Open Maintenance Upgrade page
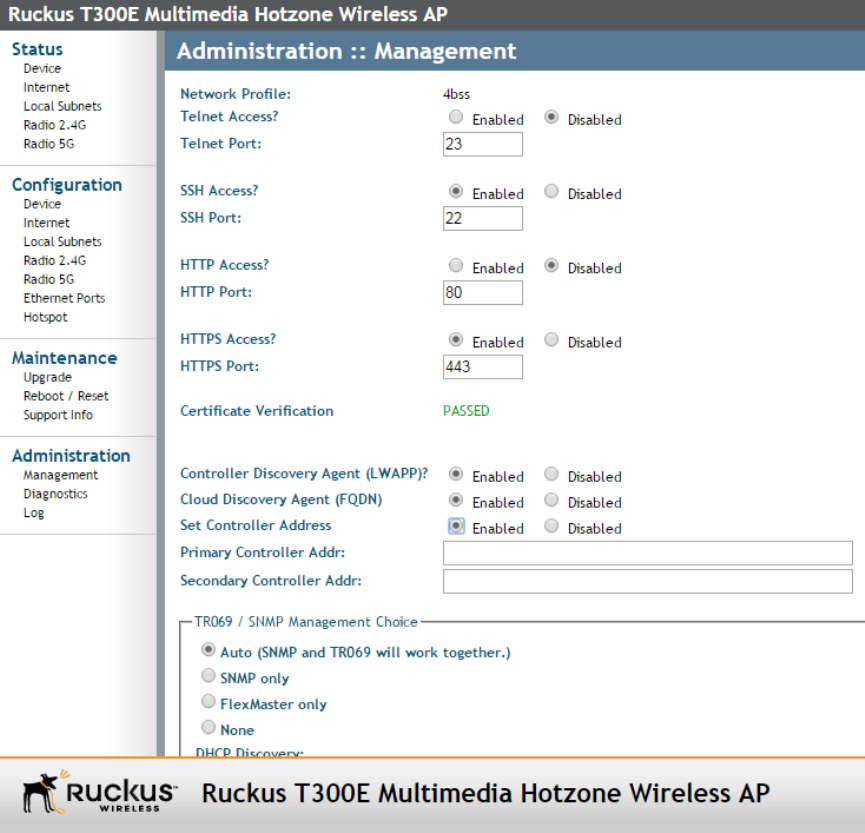 (47, 377)
